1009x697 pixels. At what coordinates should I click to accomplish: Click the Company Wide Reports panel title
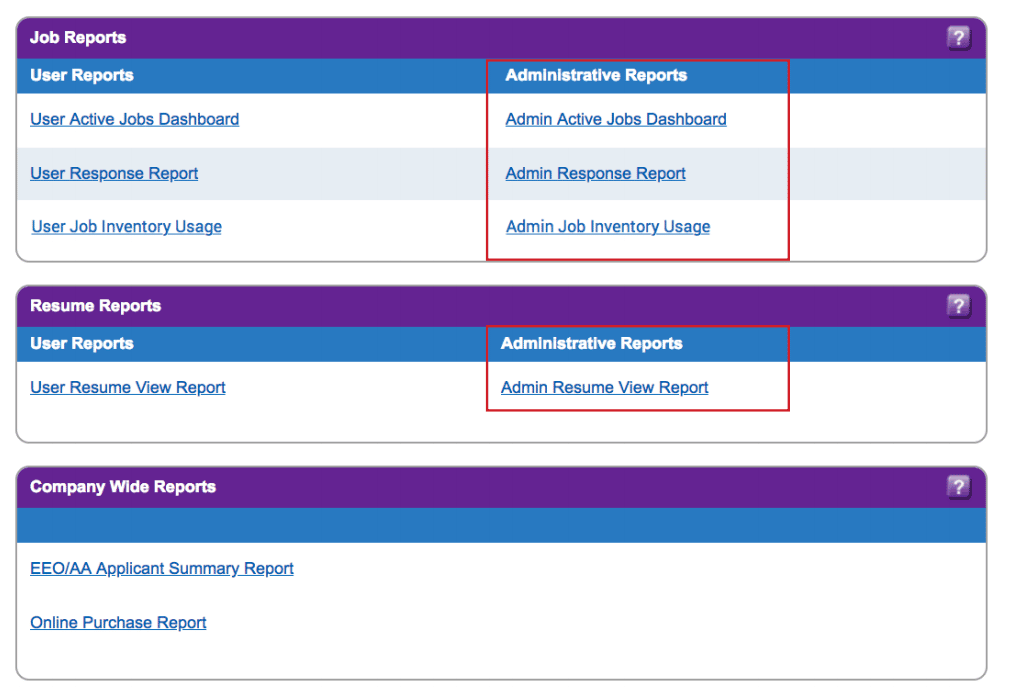click(x=123, y=487)
